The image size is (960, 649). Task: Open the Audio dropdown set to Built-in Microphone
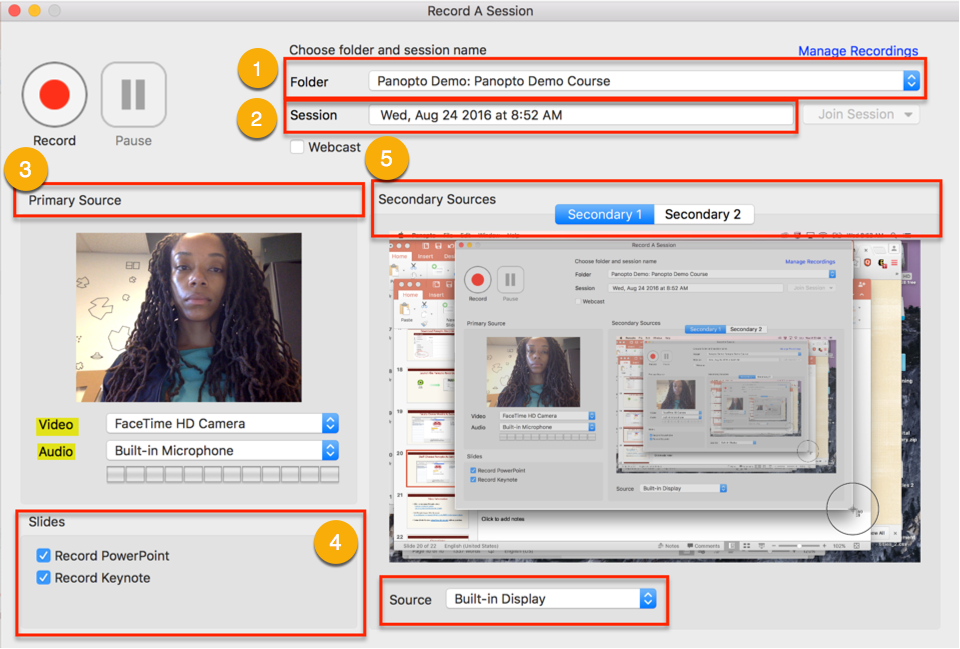coord(223,451)
